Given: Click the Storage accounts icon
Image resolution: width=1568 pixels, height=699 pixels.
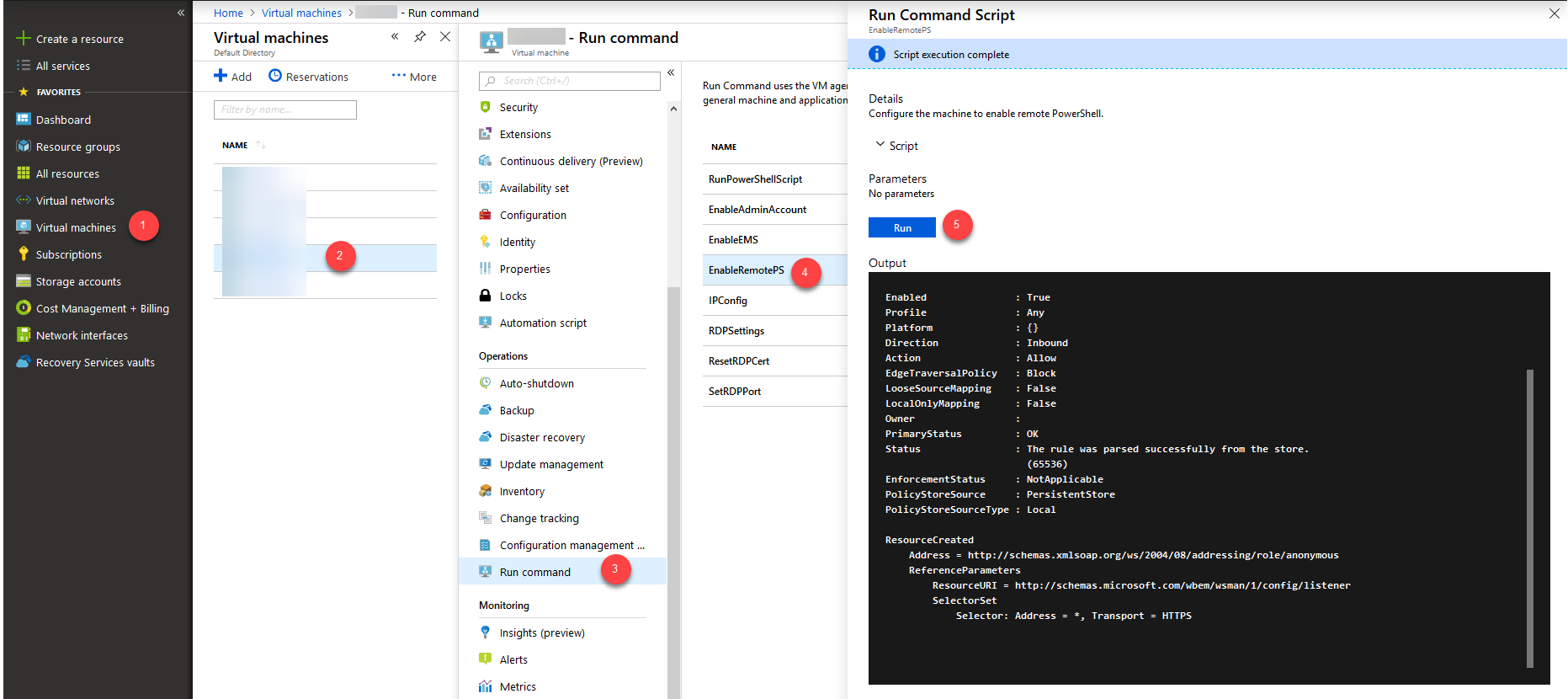Looking at the screenshot, I should pyautogui.click(x=24, y=281).
